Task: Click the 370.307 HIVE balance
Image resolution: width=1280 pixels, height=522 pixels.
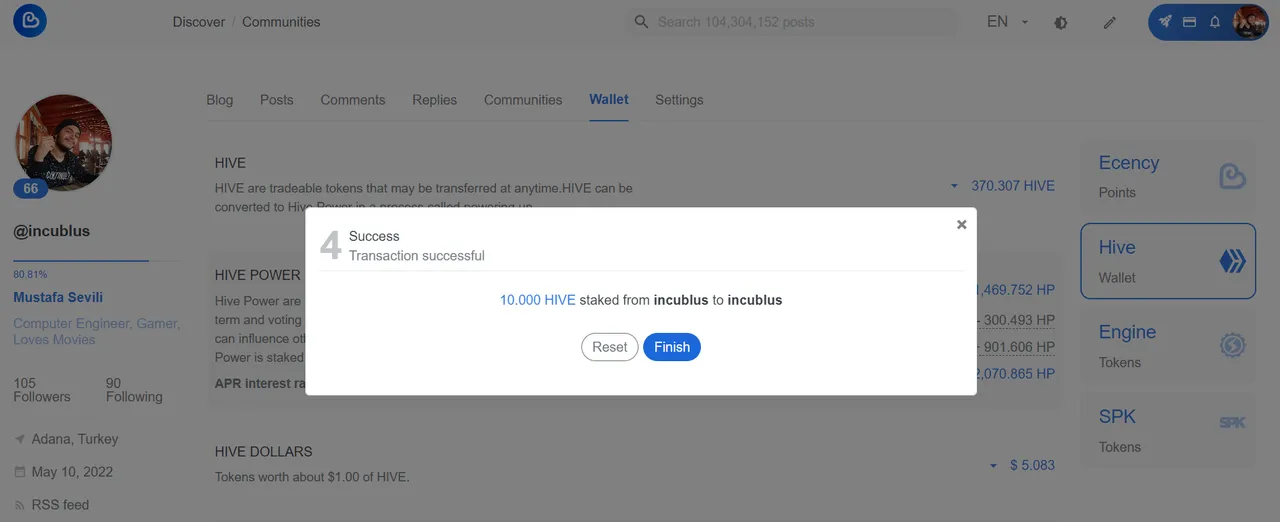Action: (1013, 186)
